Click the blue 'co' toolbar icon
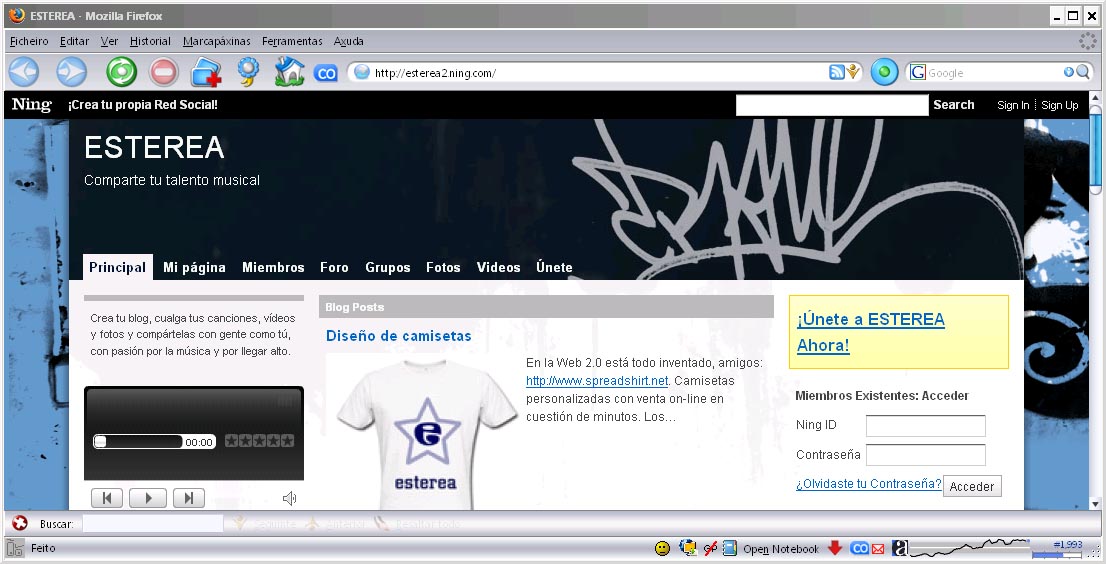The height and width of the screenshot is (564, 1106). pyautogui.click(x=325, y=73)
